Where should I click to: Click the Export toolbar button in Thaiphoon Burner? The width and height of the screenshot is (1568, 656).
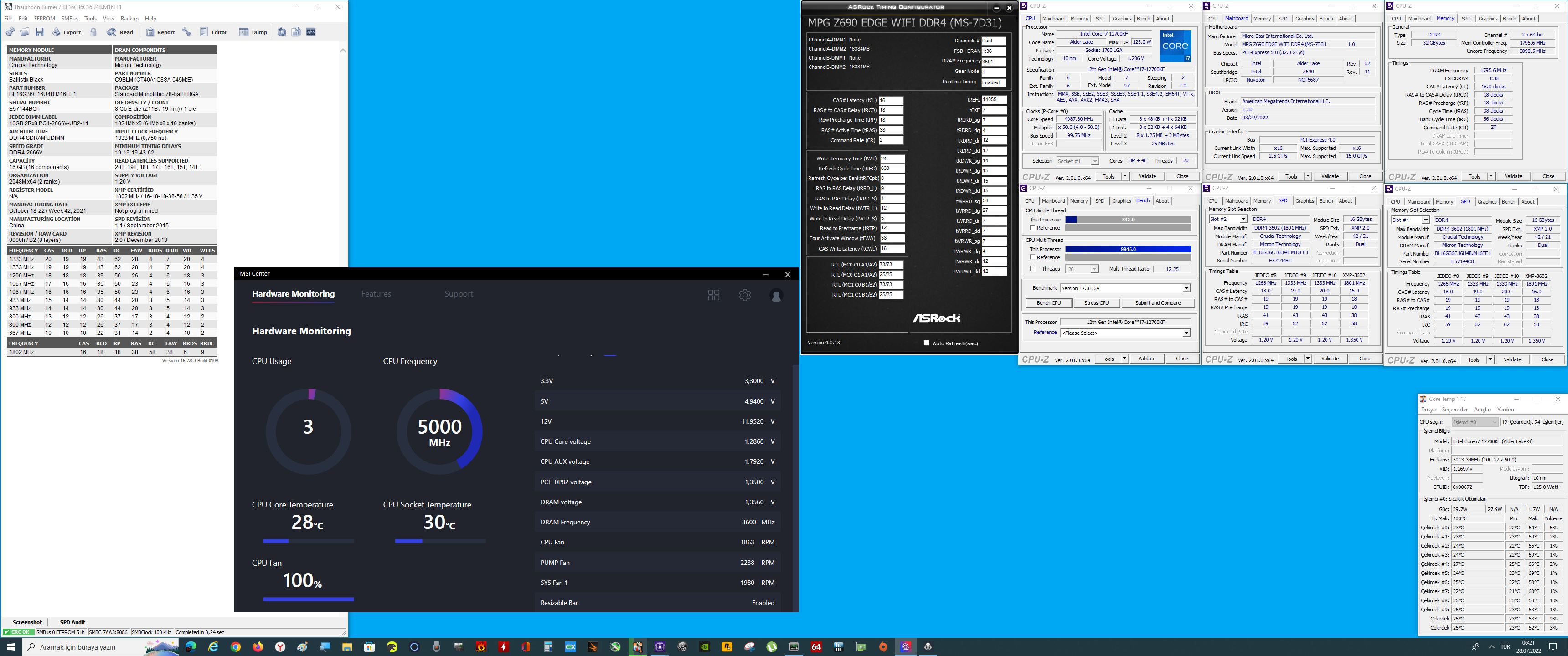click(x=67, y=32)
